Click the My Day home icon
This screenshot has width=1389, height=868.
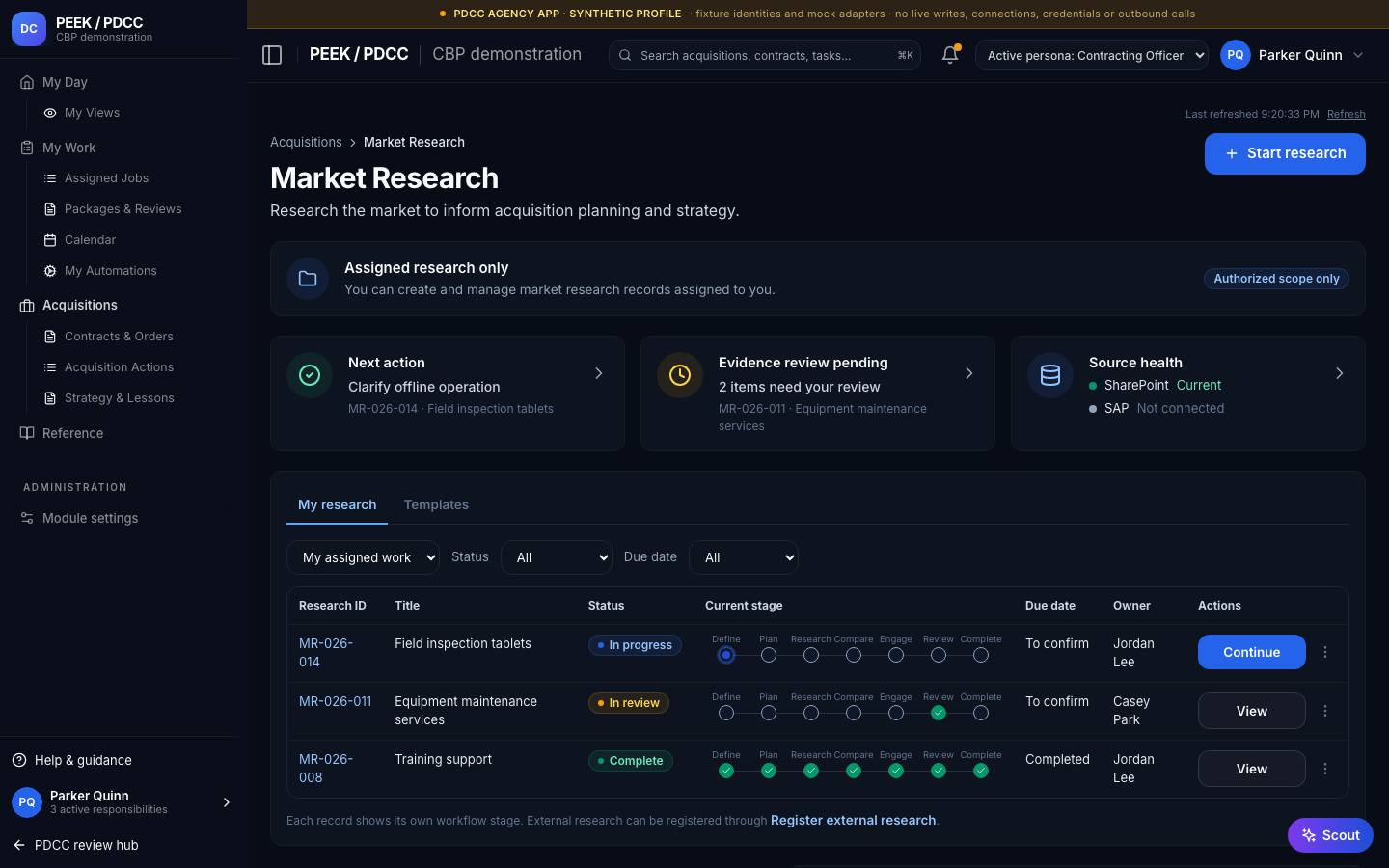click(x=27, y=82)
